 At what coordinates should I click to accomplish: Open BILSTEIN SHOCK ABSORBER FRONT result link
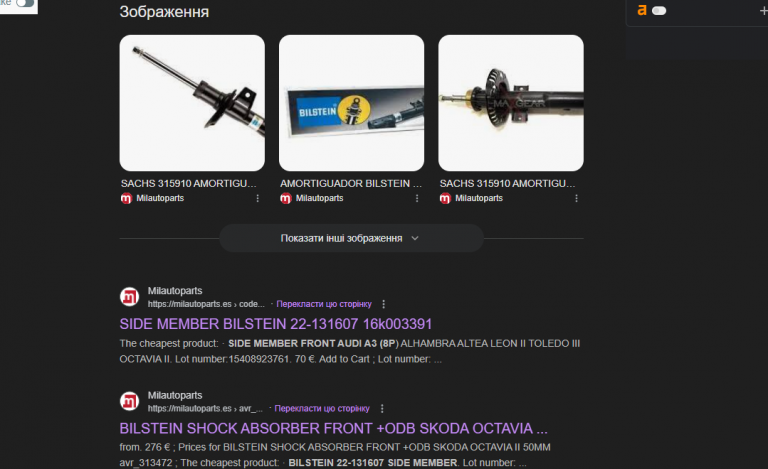pyautogui.click(x=334, y=428)
